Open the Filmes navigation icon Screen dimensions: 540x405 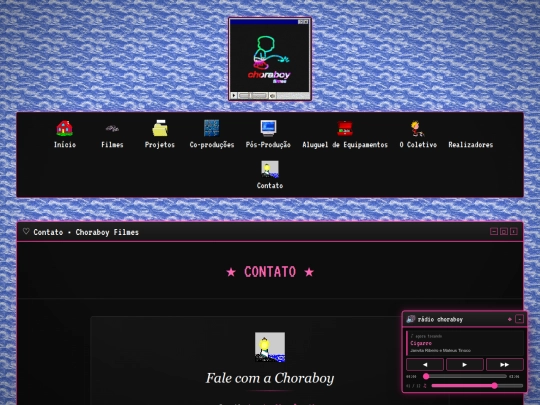(112, 128)
